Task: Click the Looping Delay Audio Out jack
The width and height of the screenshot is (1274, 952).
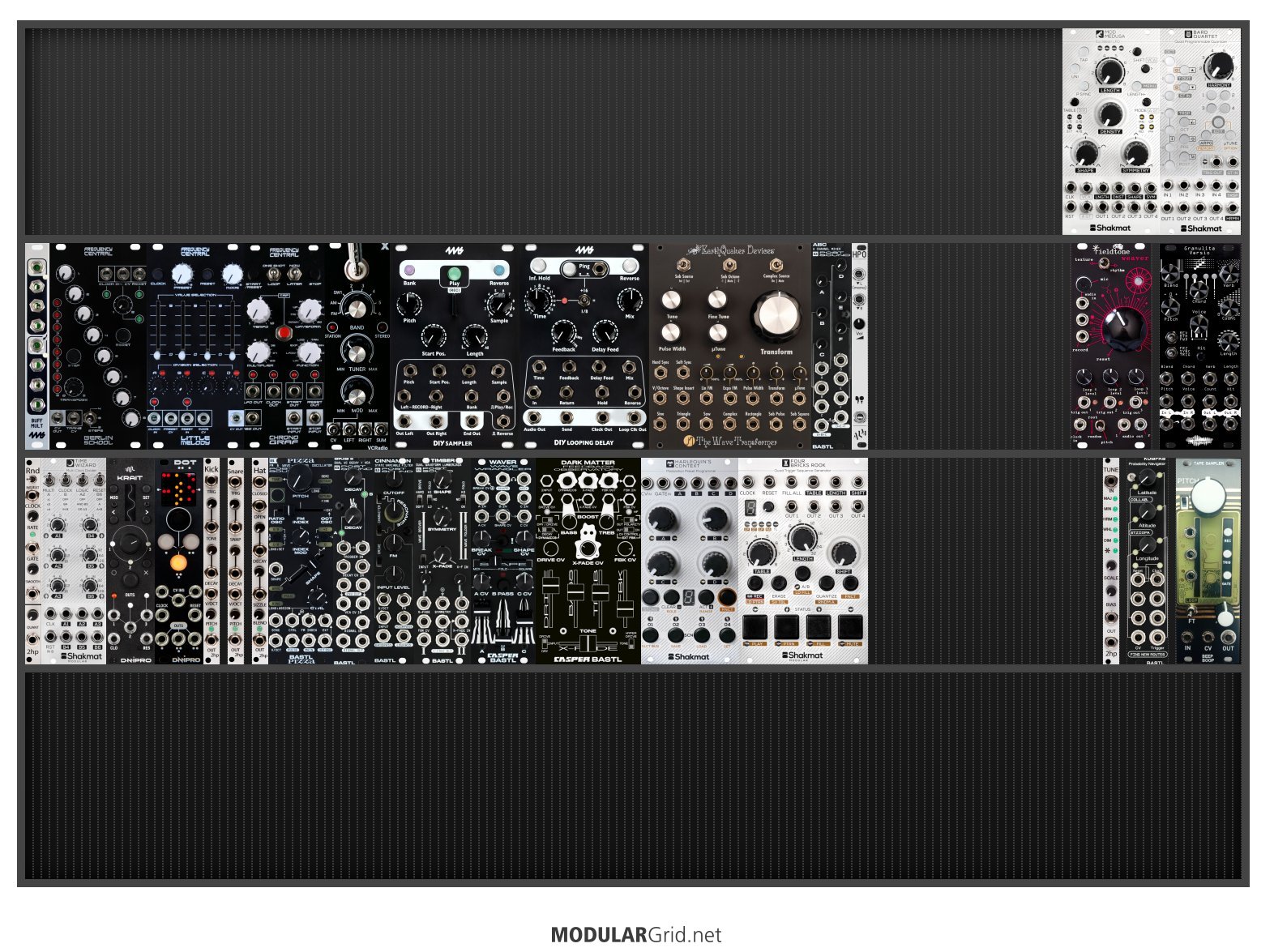Action: click(534, 418)
